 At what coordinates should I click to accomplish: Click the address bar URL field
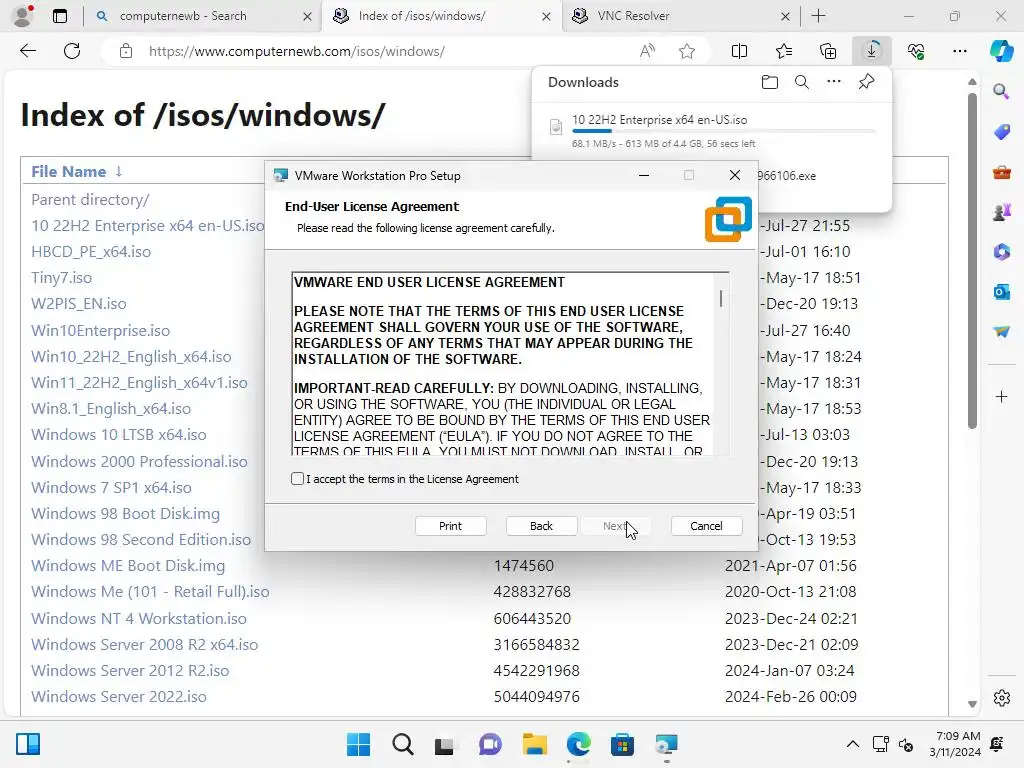point(297,51)
